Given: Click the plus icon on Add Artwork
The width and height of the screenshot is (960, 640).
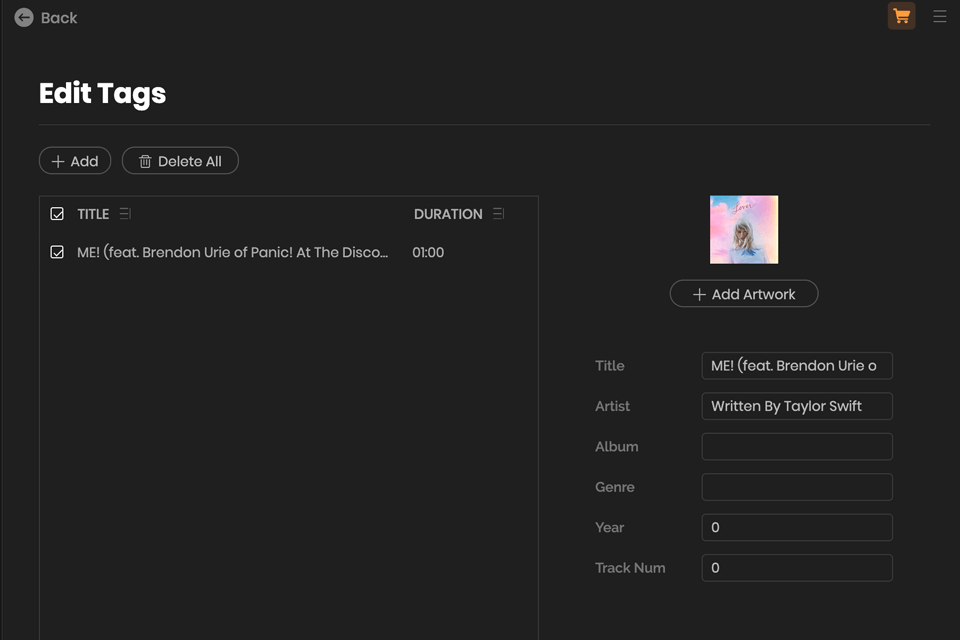Looking at the screenshot, I should point(699,294).
